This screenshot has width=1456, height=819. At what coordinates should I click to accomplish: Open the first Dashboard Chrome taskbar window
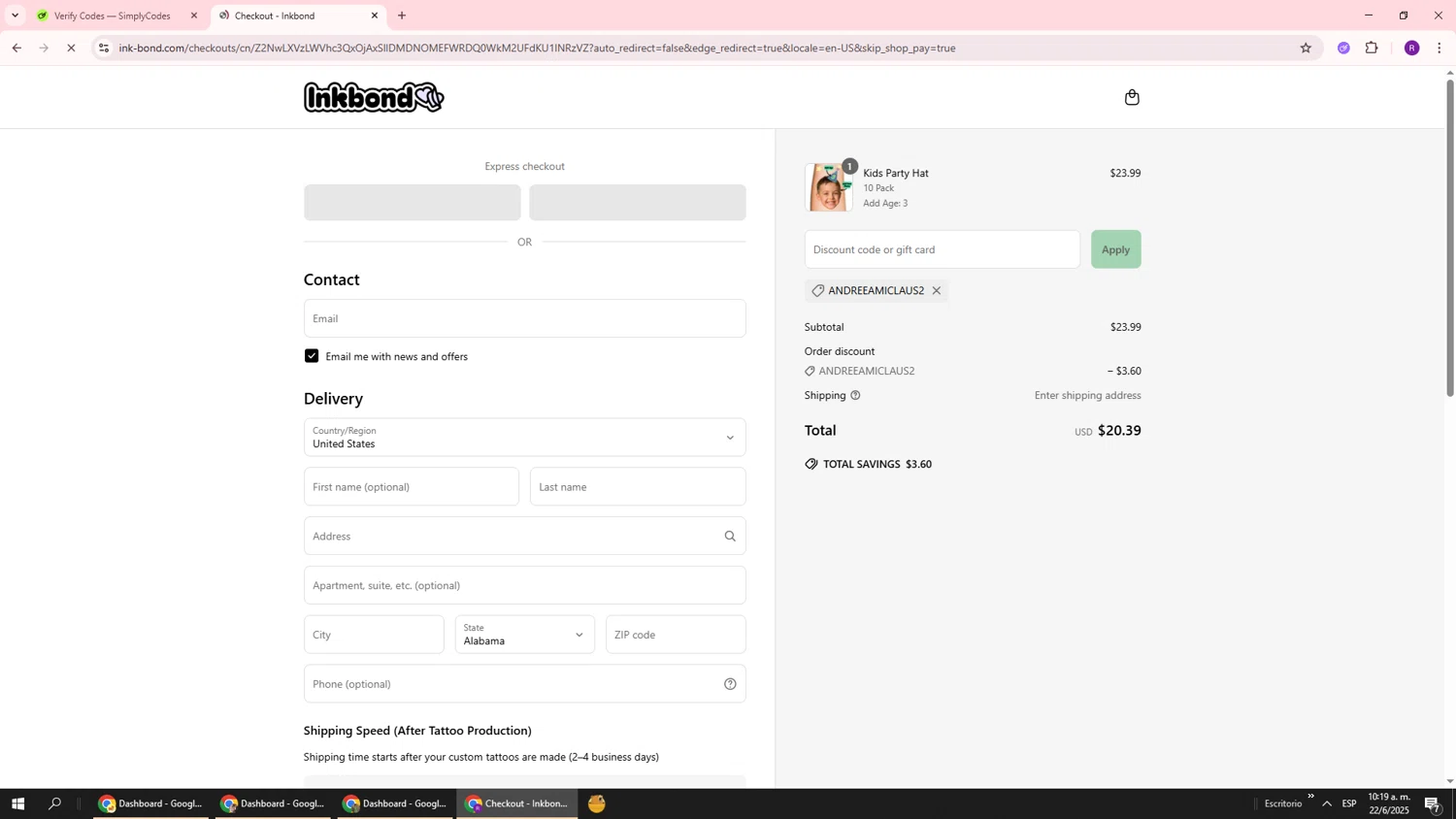(150, 803)
